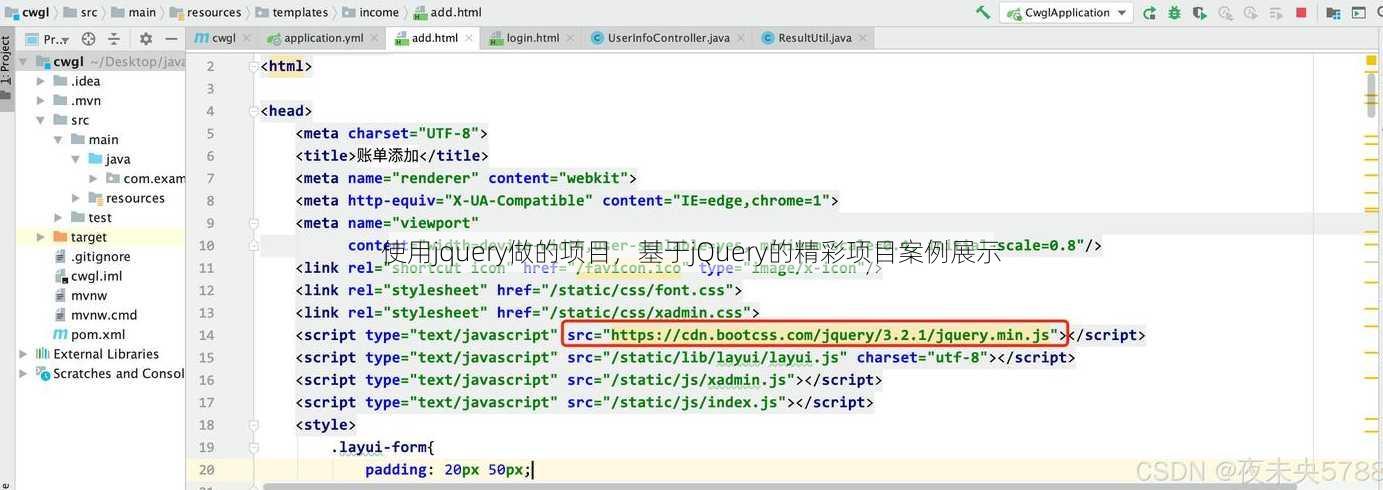Click the fold toggle beside <html> line
This screenshot has height=490, width=1383.
[x=253, y=67]
